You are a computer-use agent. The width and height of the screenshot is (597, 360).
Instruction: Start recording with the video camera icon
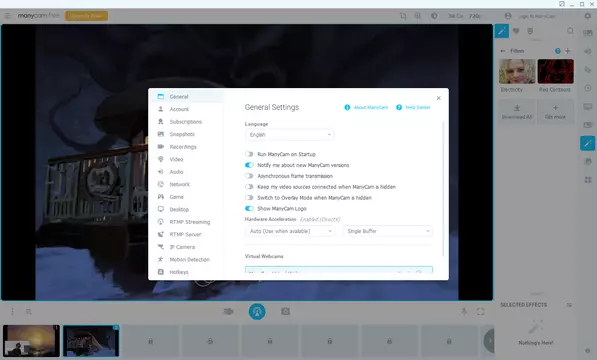click(228, 312)
